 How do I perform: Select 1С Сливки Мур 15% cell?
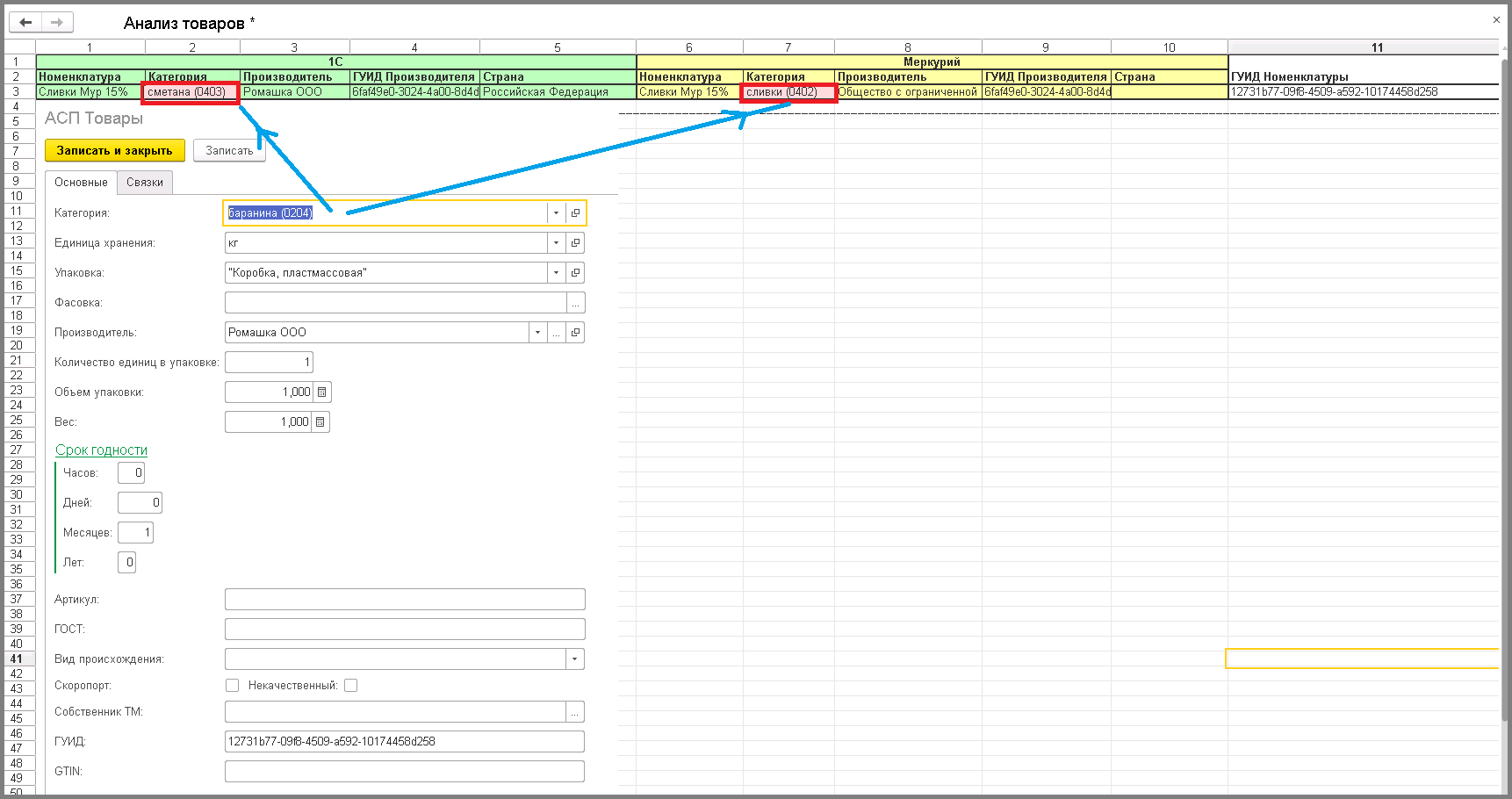coord(90,92)
